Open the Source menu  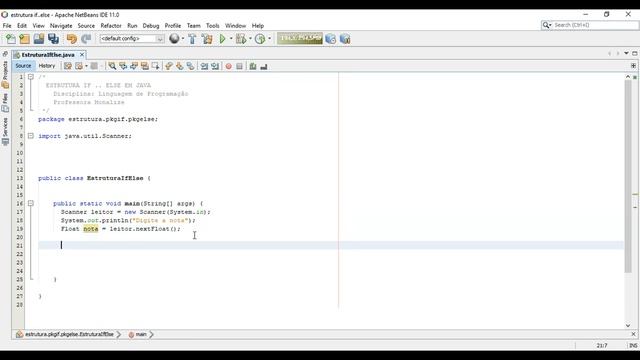pyautogui.click(x=86, y=26)
